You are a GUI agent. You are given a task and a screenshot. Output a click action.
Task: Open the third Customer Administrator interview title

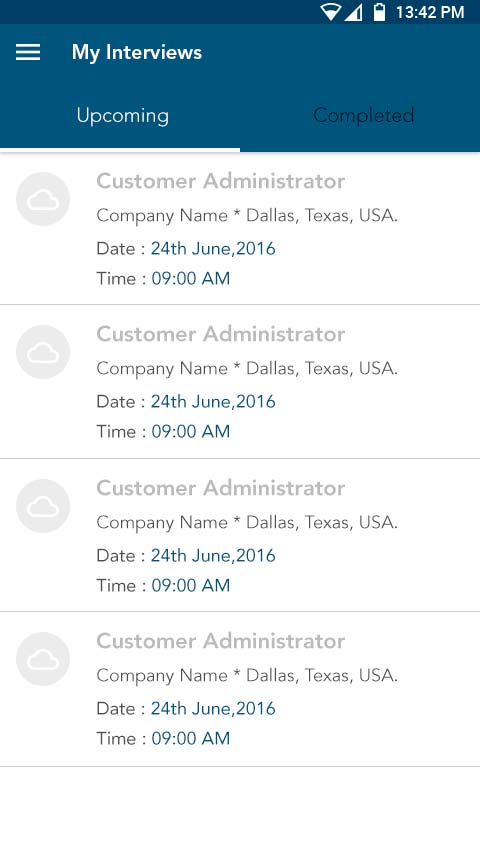click(x=221, y=487)
